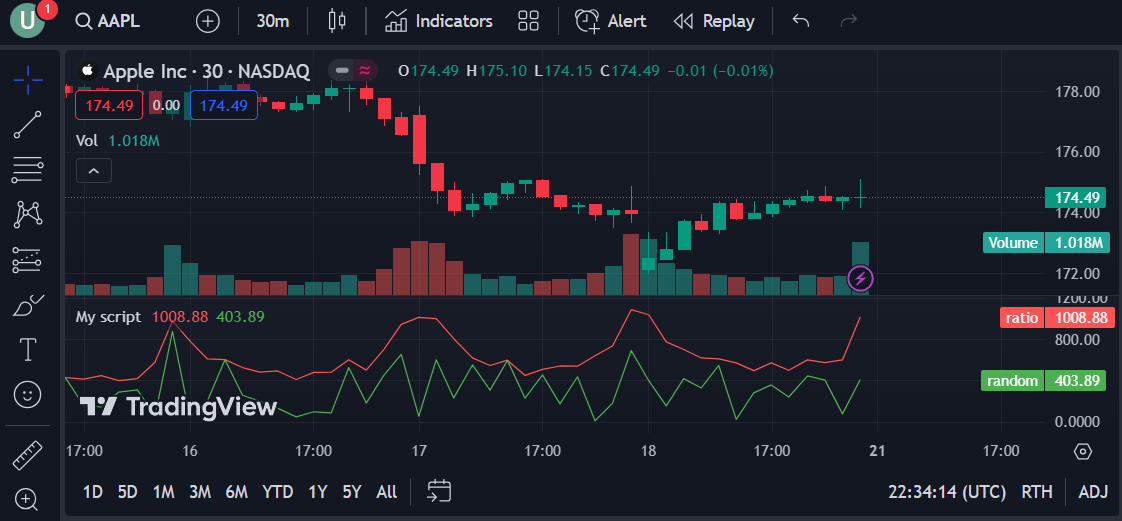
Task: Select the brush drawing tool
Action: coord(28,306)
